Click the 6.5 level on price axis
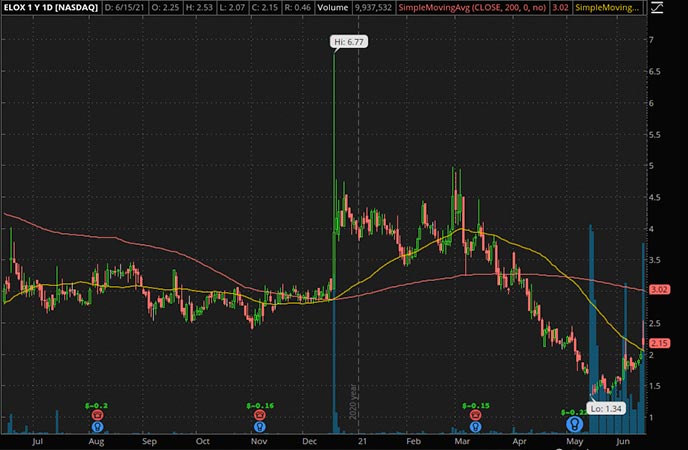688x450 pixels. point(655,71)
